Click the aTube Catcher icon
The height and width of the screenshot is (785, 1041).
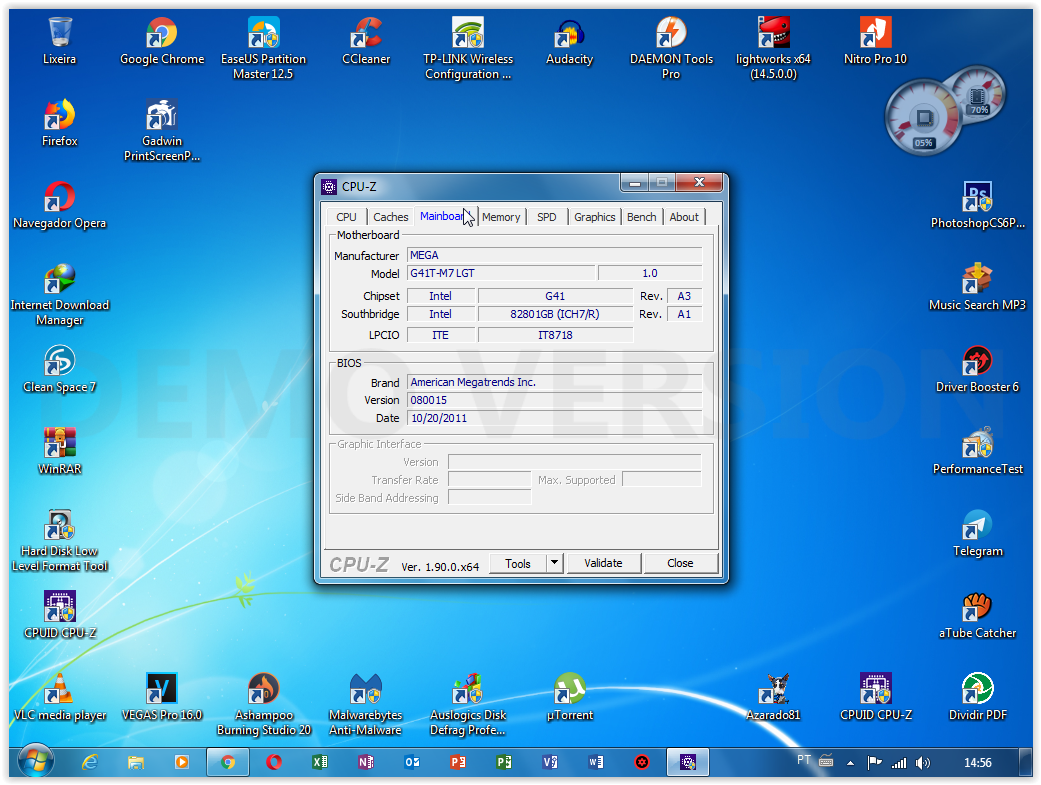[x=977, y=616]
